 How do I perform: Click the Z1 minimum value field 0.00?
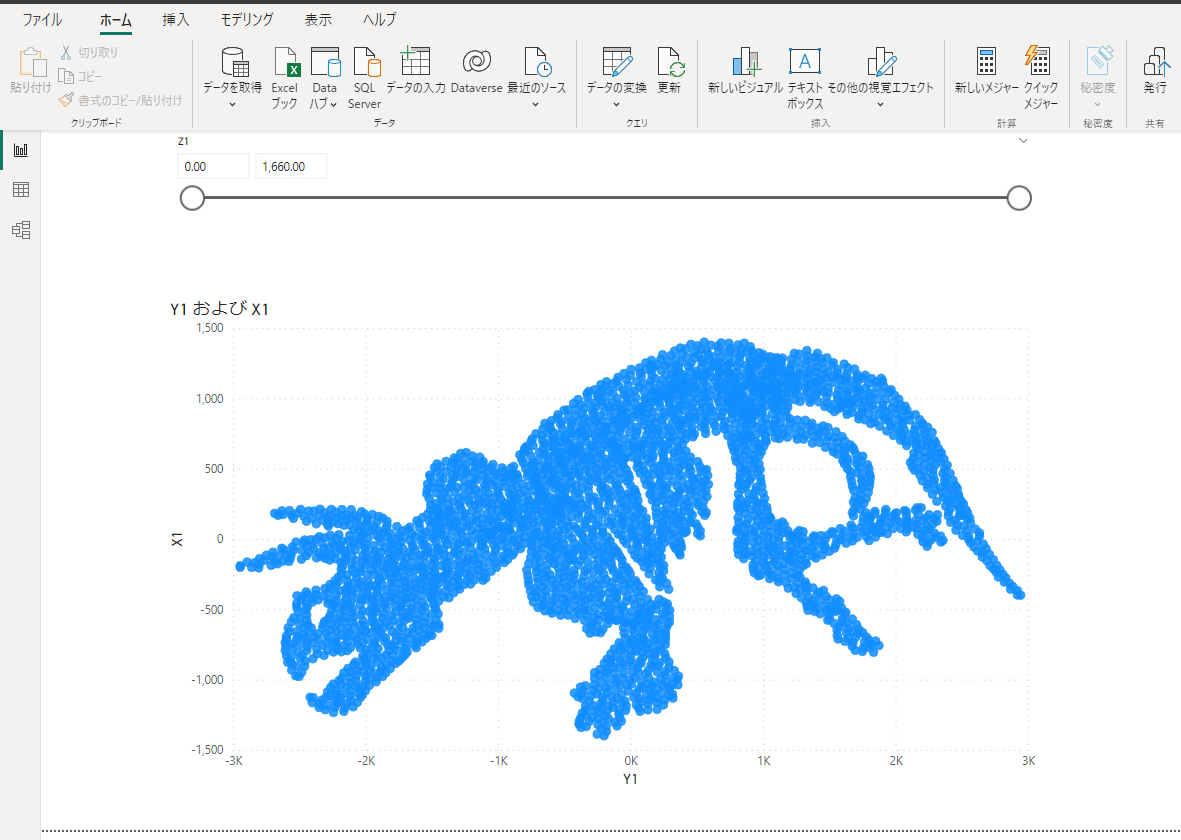[213, 166]
